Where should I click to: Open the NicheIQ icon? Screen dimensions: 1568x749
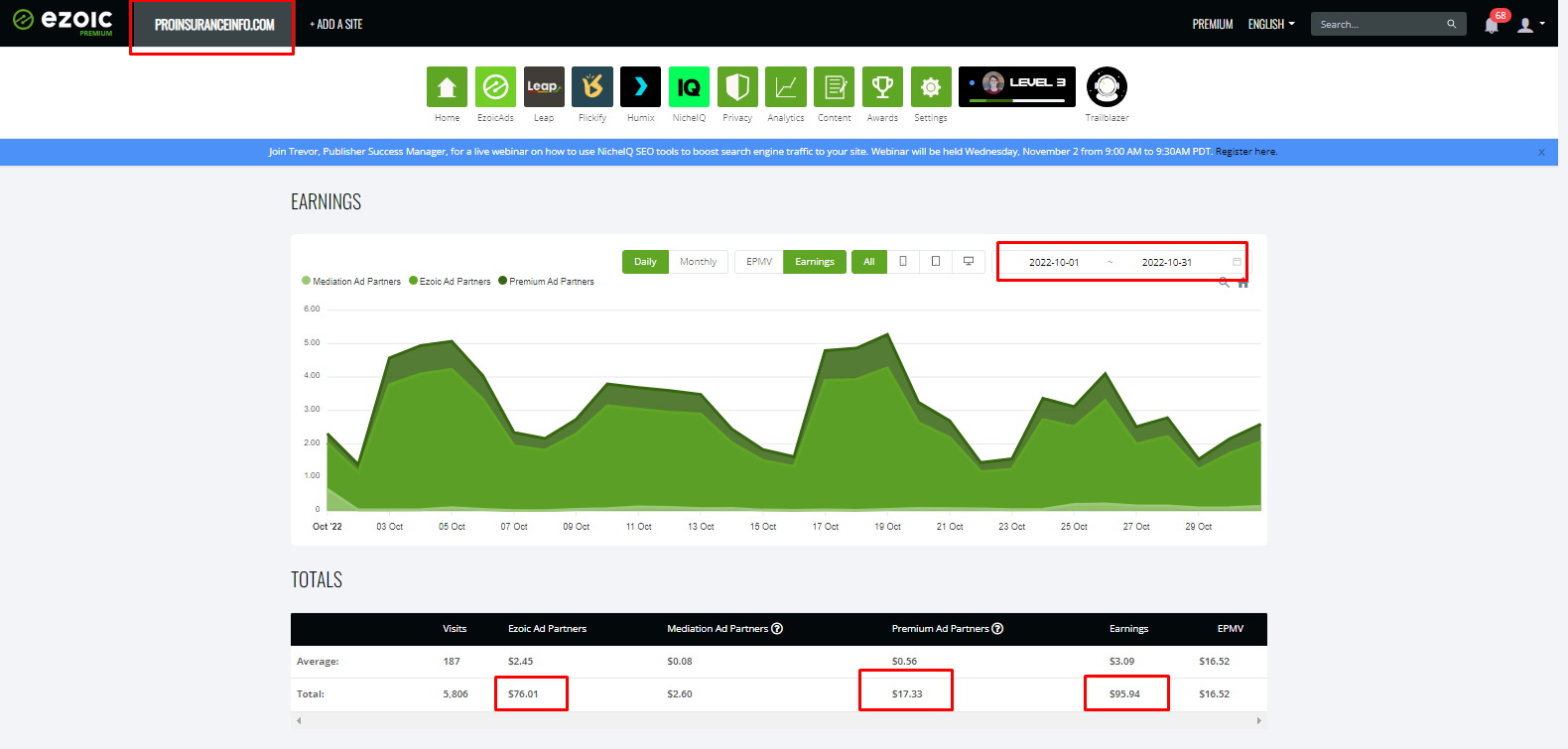point(689,87)
